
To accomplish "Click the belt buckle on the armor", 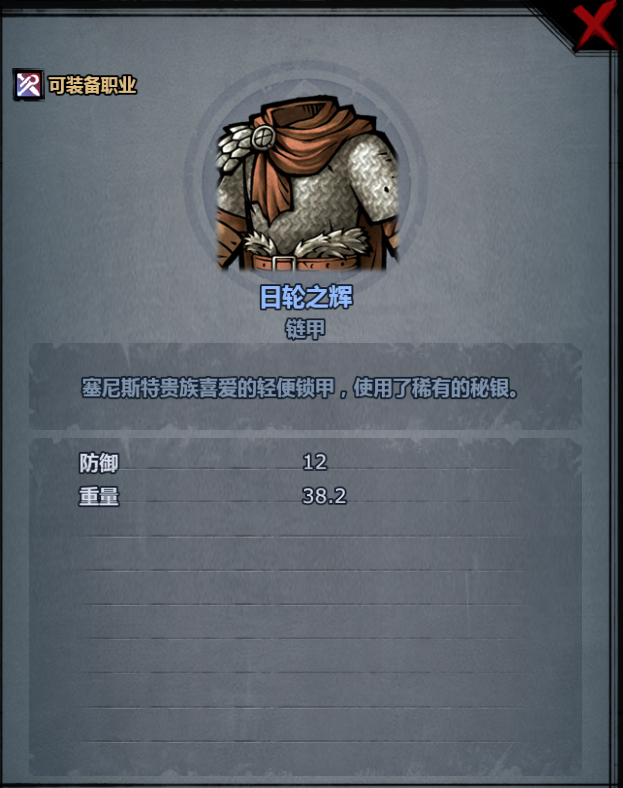I will (x=284, y=263).
